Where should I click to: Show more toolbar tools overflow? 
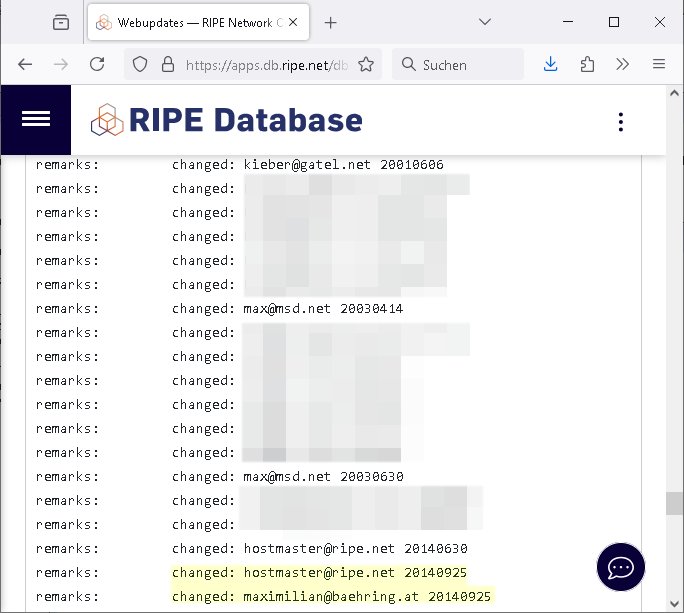(622, 65)
